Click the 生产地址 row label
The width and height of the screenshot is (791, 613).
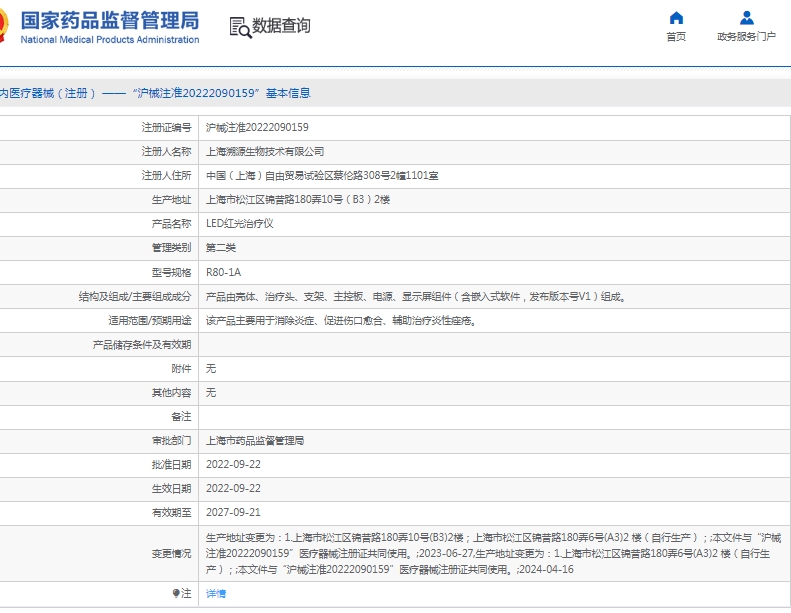(172, 199)
